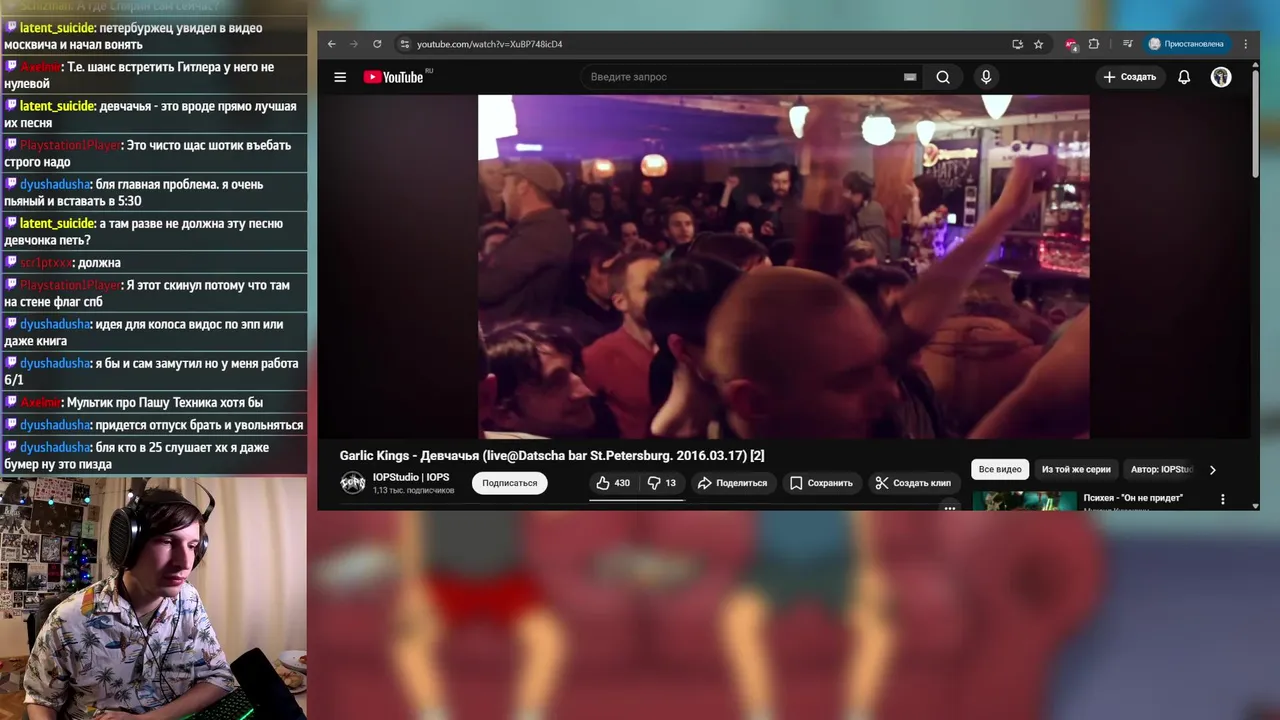The height and width of the screenshot is (720, 1280).
Task: Like the video (430)
Action: point(613,483)
